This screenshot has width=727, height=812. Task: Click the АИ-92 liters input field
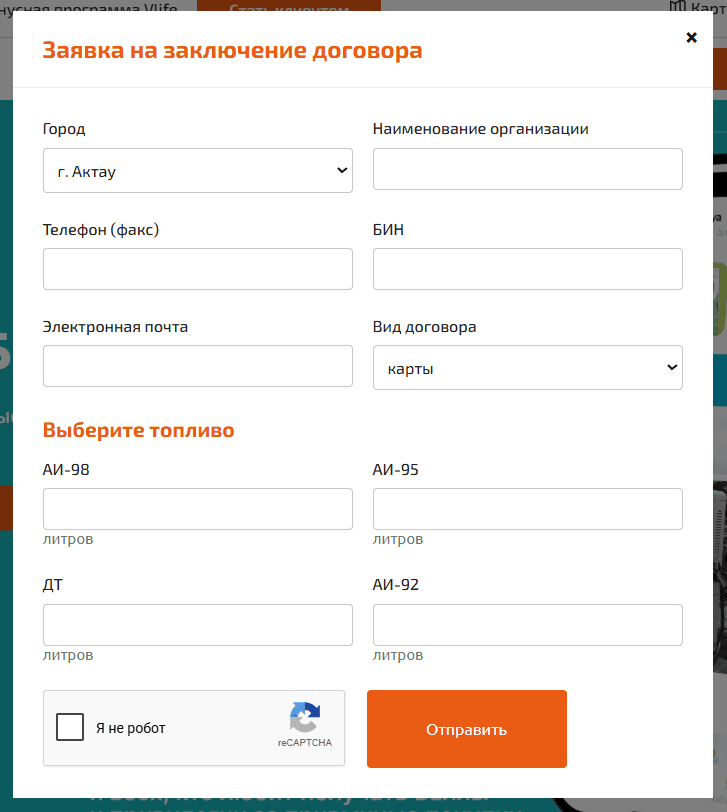click(x=528, y=625)
